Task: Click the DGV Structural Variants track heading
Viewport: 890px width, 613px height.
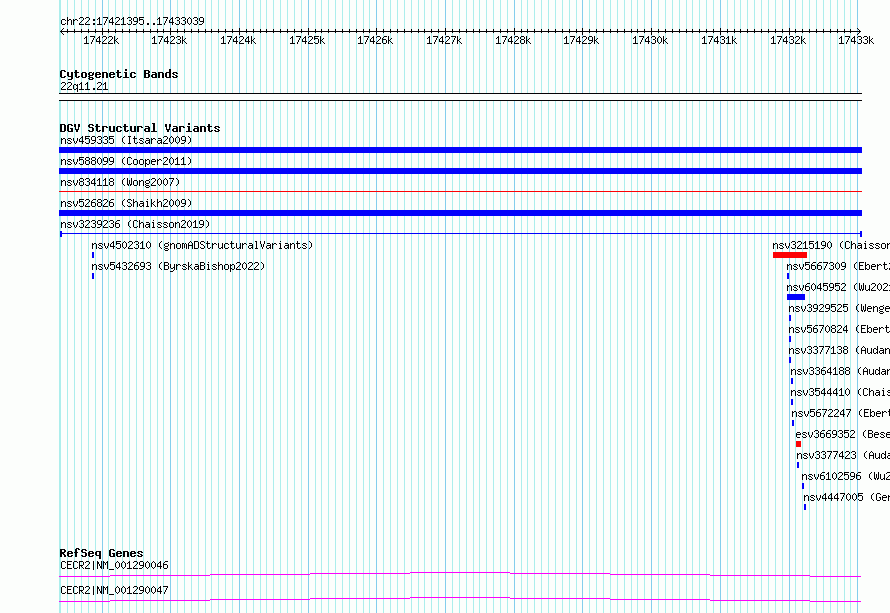Action: coord(140,128)
